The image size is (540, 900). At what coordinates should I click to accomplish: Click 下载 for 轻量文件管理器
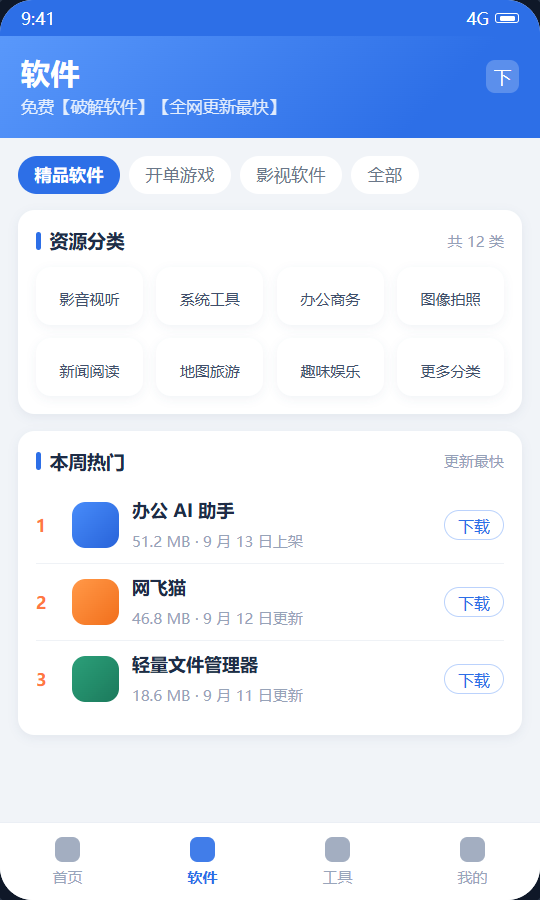474,680
